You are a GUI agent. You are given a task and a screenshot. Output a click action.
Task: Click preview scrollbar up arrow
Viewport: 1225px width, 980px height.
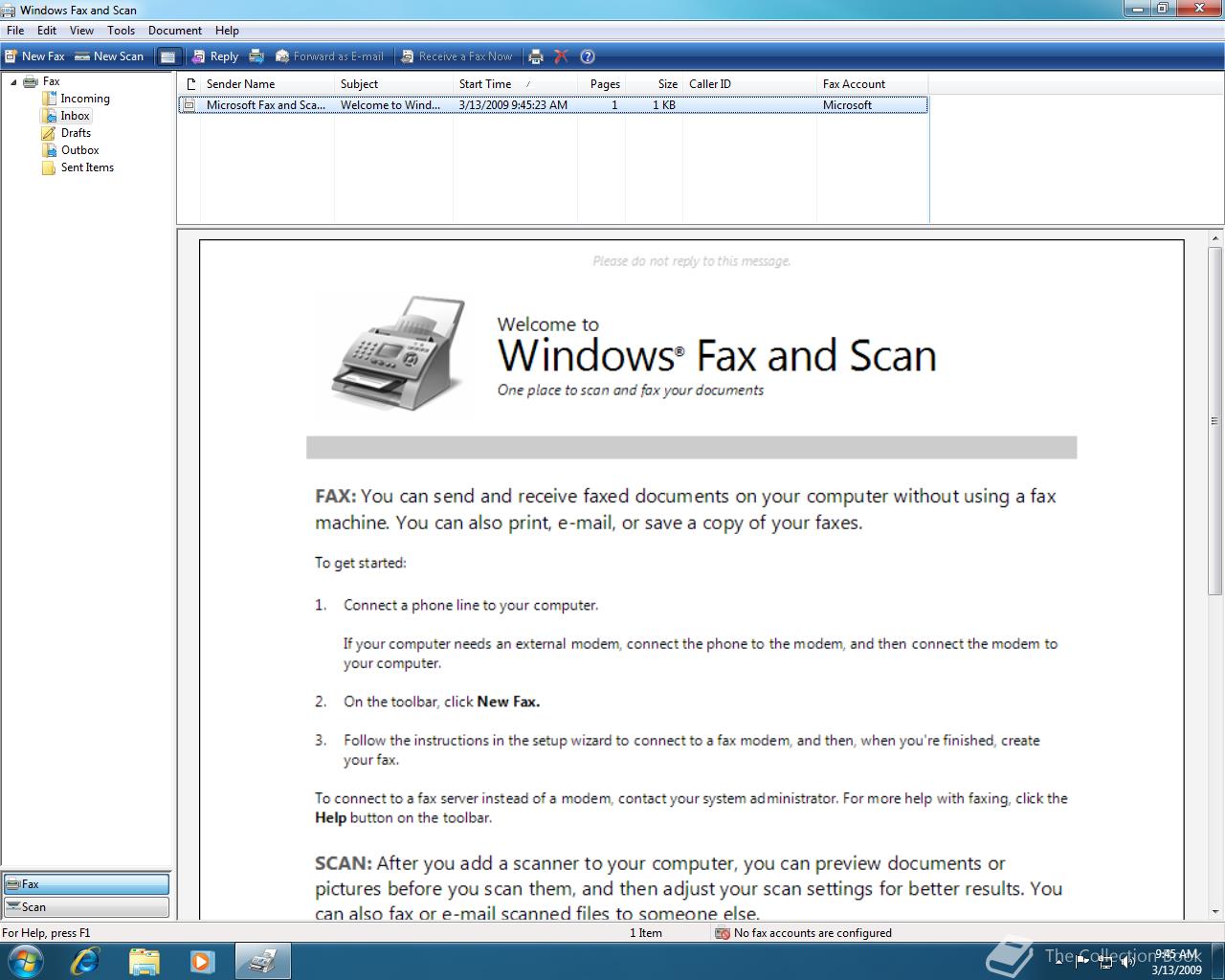tap(1215, 237)
